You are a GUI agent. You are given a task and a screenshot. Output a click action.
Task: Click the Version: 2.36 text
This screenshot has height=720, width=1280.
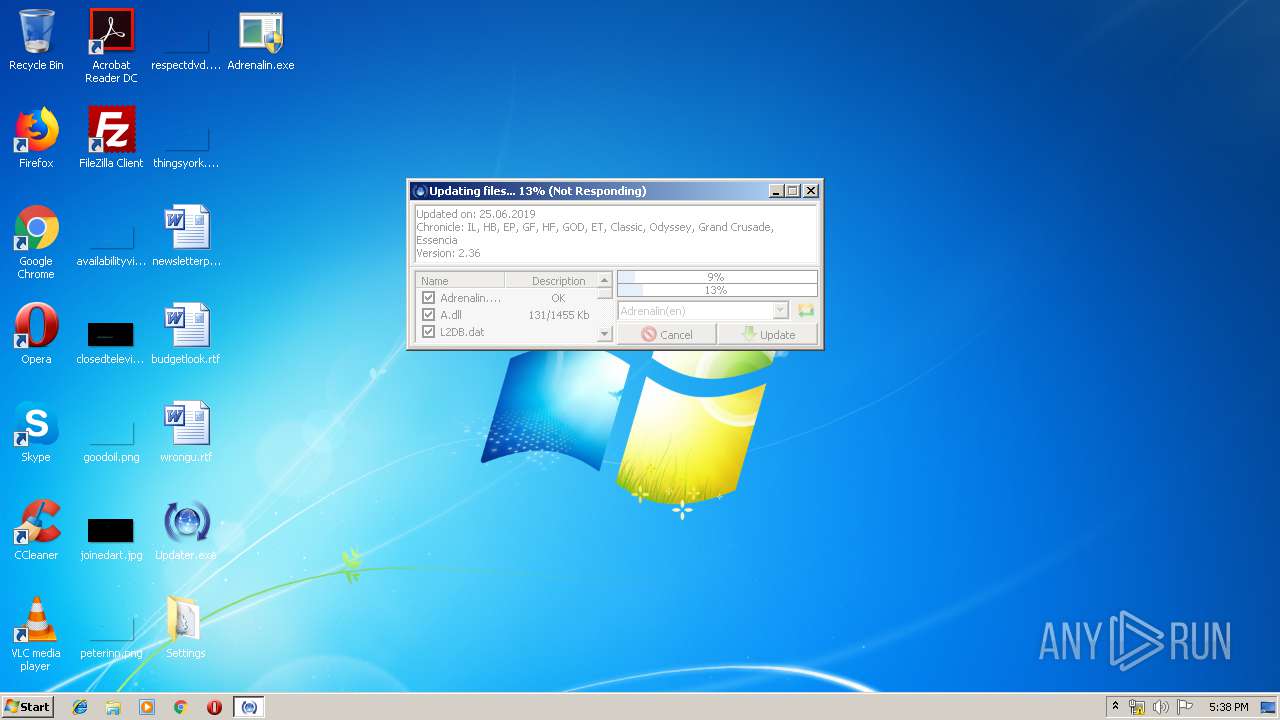coord(448,253)
